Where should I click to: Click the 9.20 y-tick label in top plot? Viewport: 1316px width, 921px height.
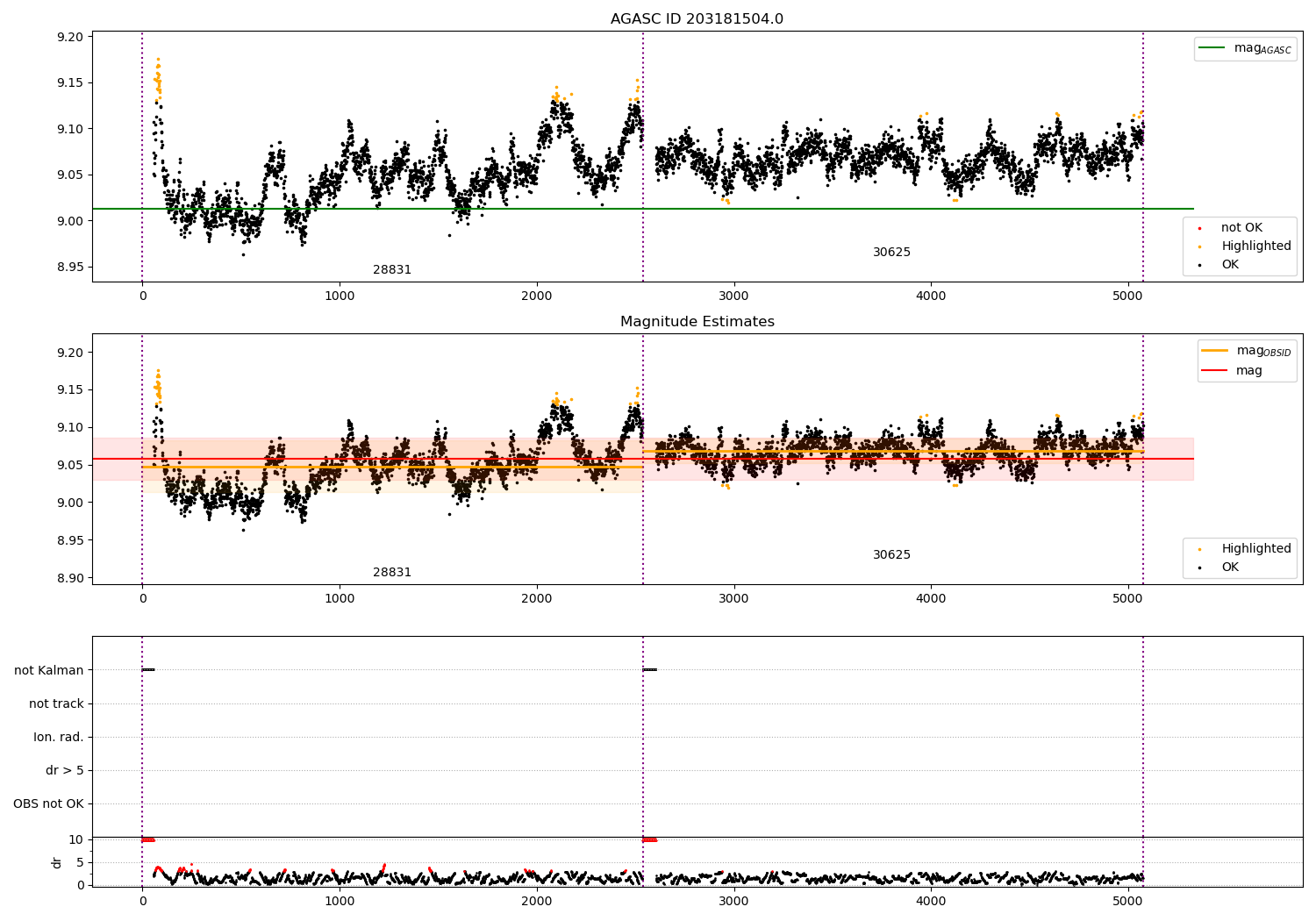coord(69,37)
